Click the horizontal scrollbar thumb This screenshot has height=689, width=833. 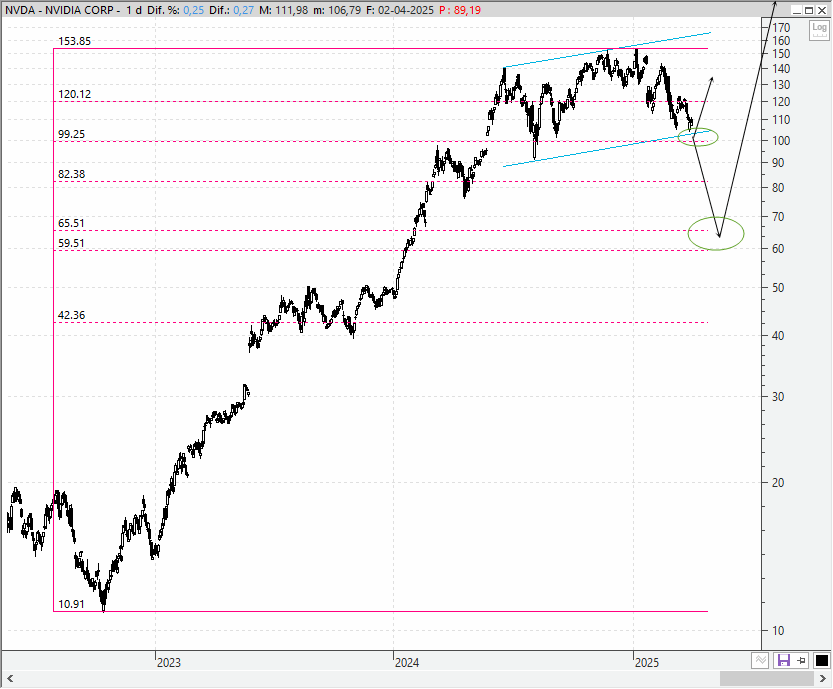(x=767, y=678)
